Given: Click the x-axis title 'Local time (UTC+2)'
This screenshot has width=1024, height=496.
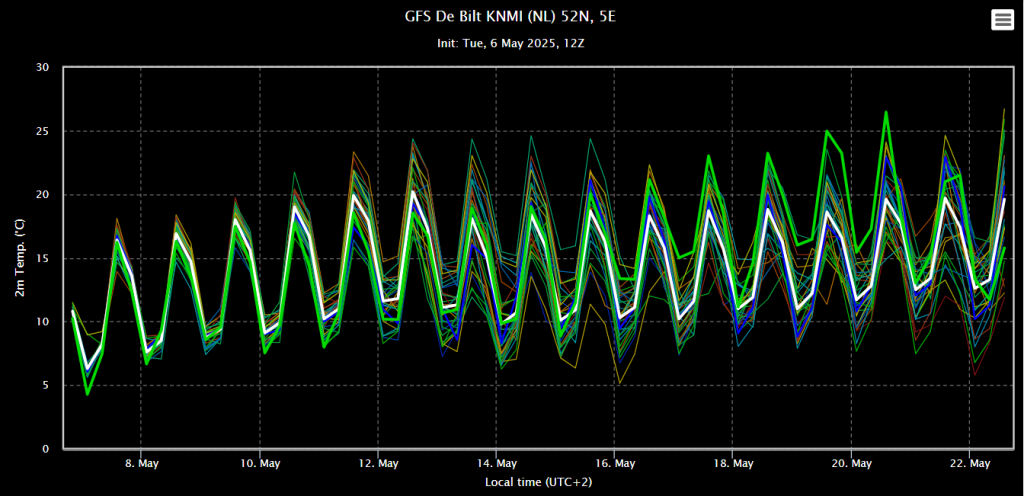Looking at the screenshot, I should (539, 482).
